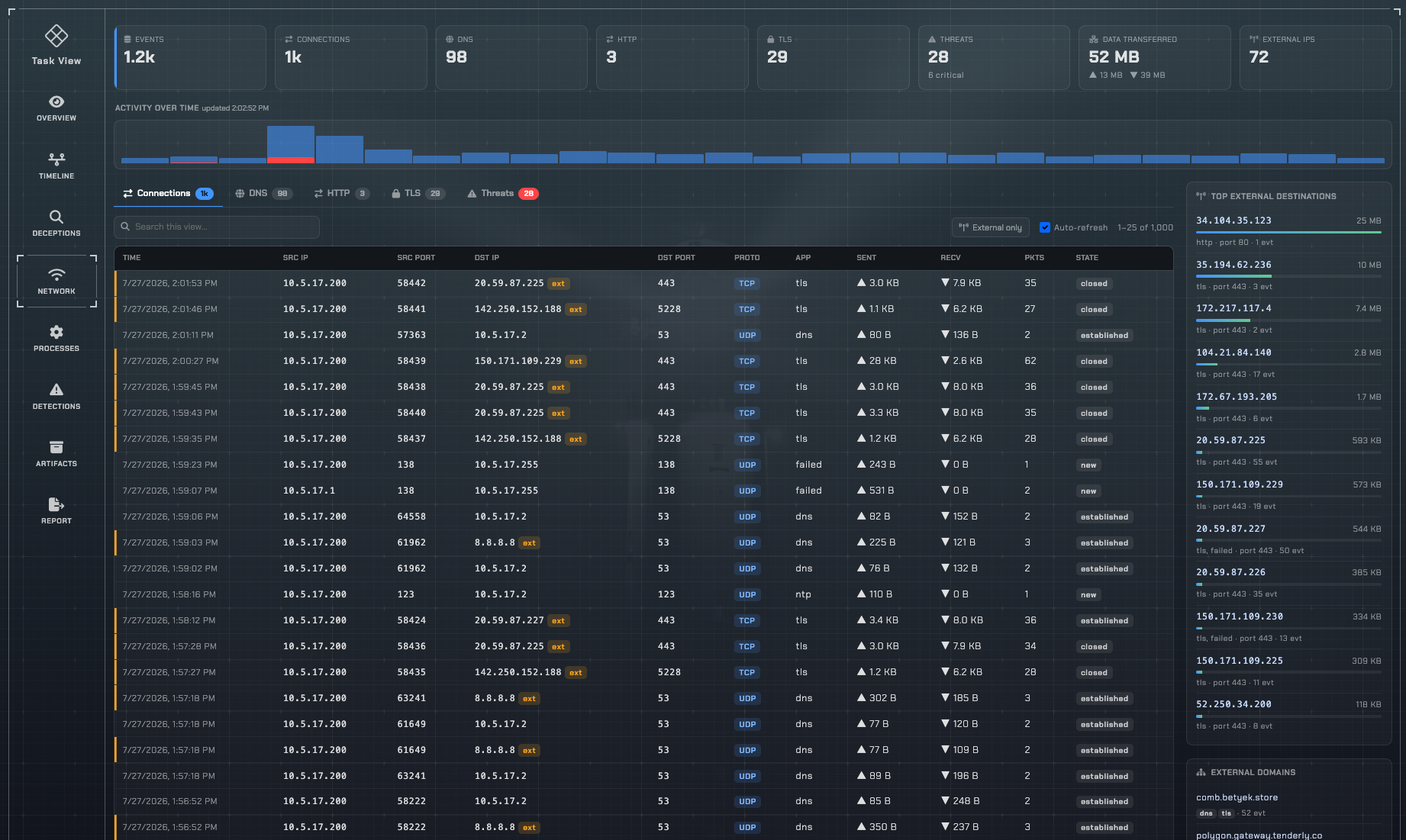Screen dimensions: 1406x840
Task: Open the Overview eye icon
Action: [56, 101]
